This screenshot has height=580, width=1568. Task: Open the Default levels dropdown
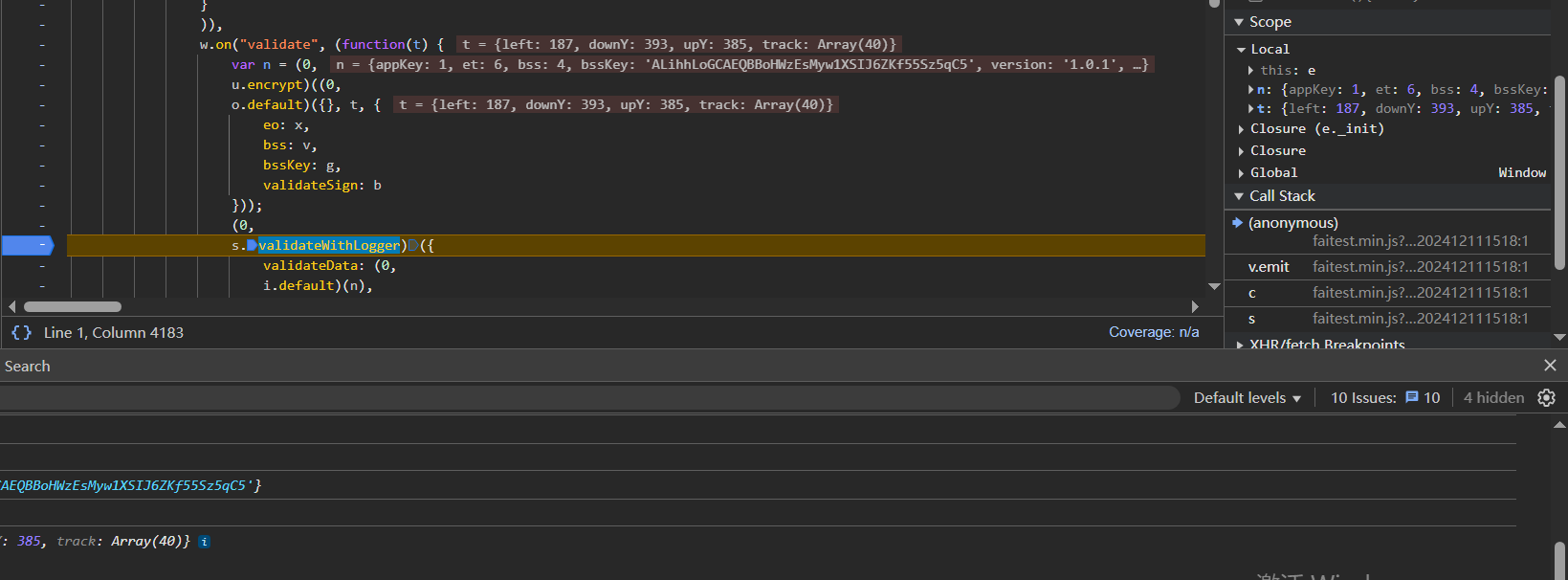click(x=1247, y=398)
